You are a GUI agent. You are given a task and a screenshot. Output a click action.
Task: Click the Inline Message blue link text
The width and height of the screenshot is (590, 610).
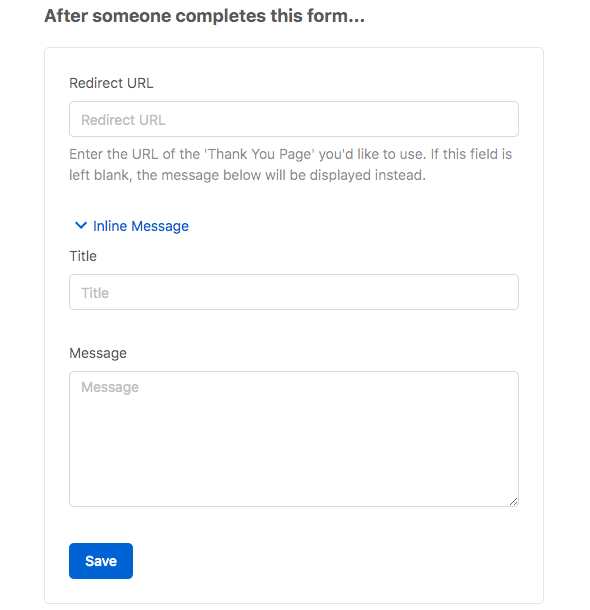coord(141,226)
